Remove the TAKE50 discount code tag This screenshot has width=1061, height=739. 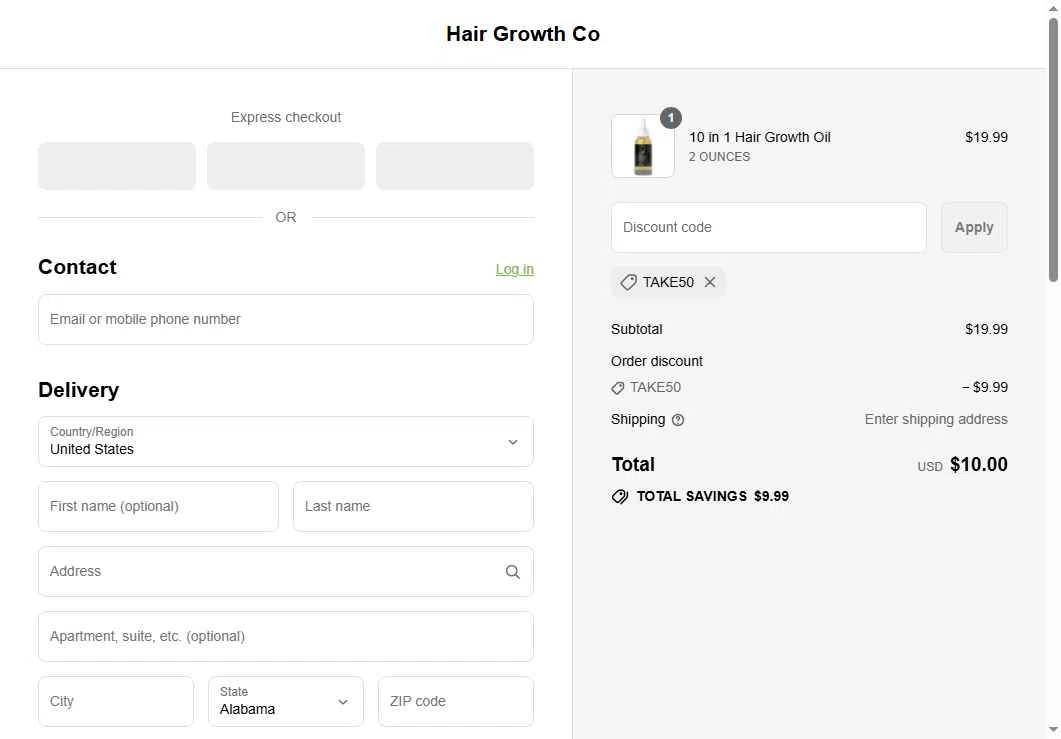coord(709,282)
